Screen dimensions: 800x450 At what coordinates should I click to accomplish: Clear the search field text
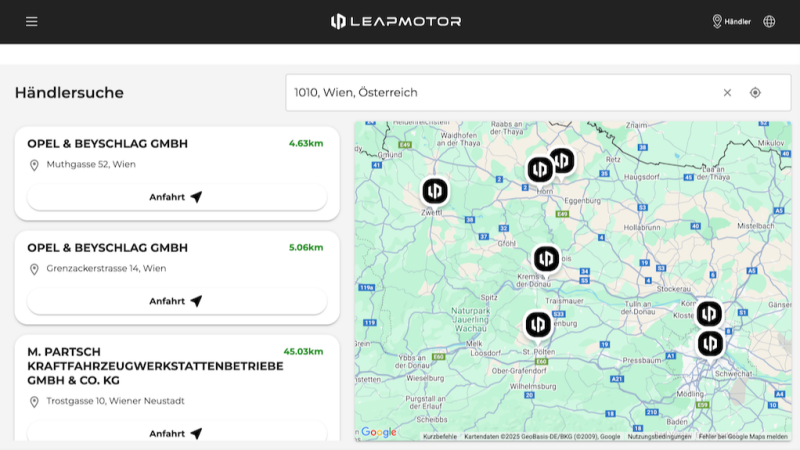(727, 92)
